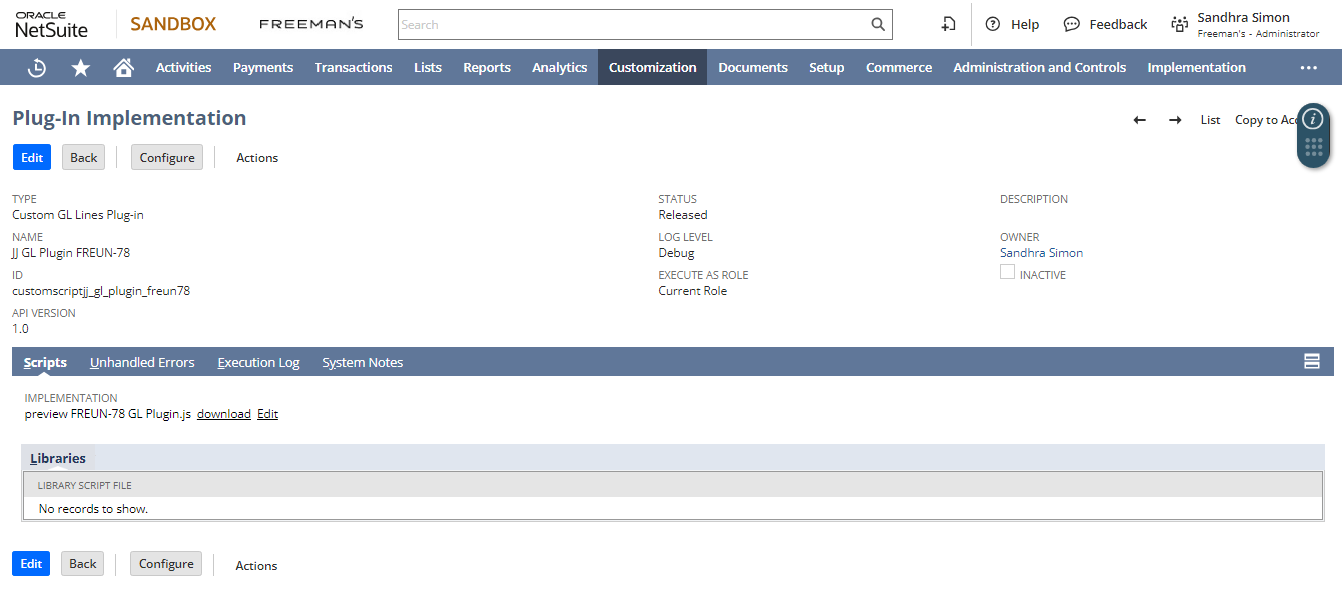
Task: Download the FREUN-78 GL Plugin script
Action: 224,414
